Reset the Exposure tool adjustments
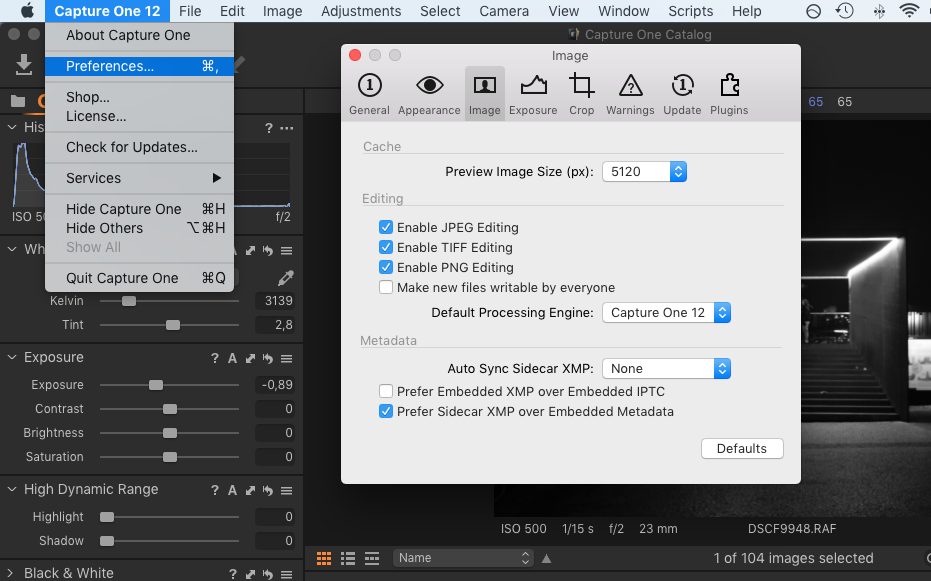Image resolution: width=931 pixels, height=581 pixels. [268, 358]
